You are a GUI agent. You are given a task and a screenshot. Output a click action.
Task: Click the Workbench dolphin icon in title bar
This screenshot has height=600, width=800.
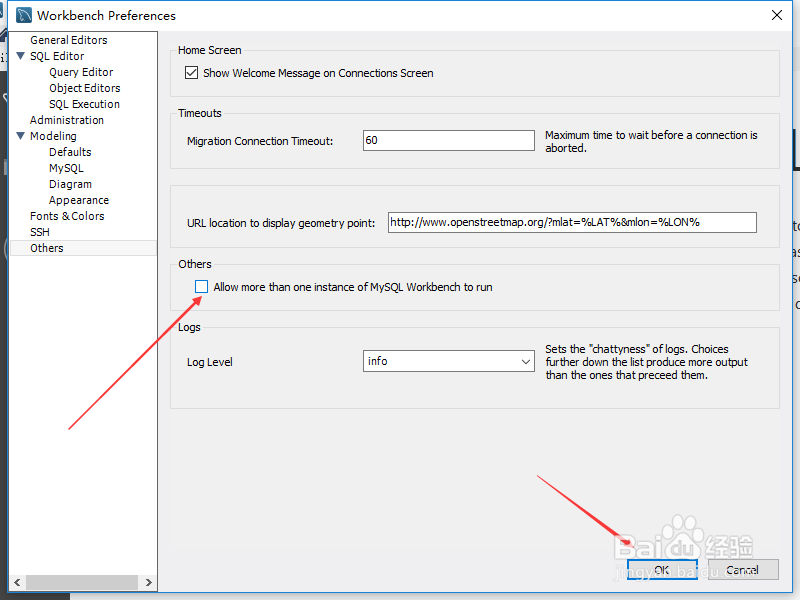(23, 15)
